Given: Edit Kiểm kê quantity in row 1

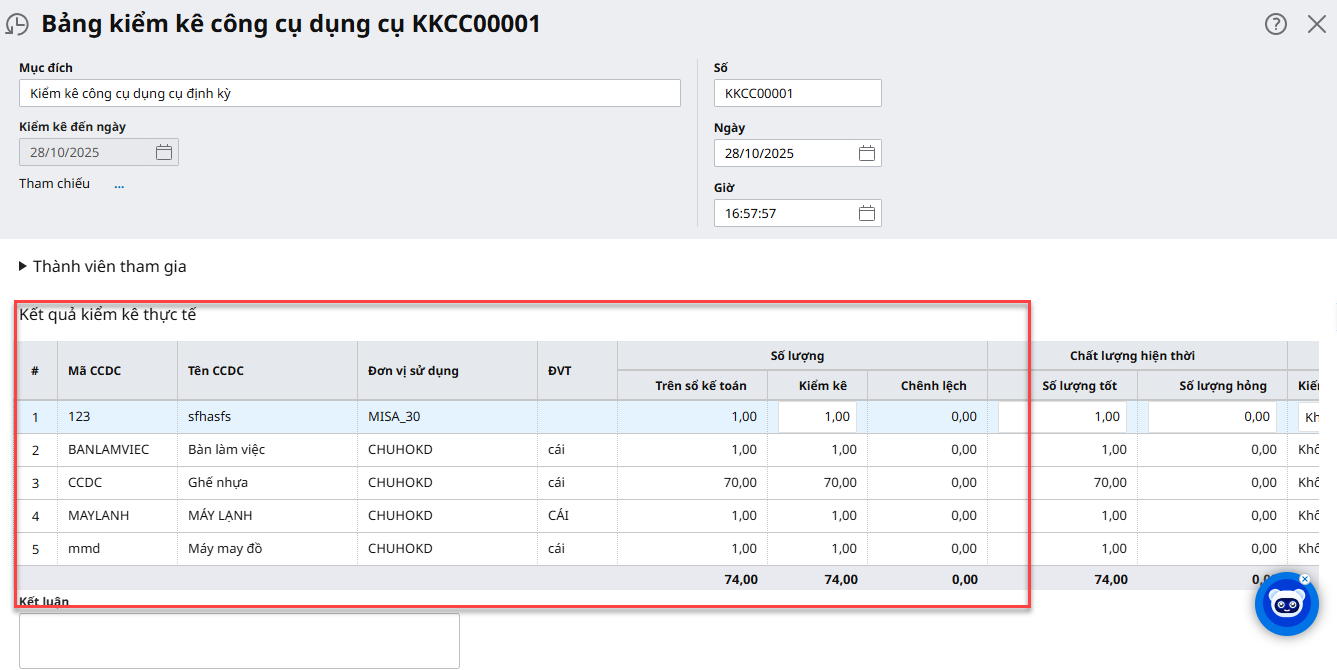Looking at the screenshot, I should [x=817, y=417].
